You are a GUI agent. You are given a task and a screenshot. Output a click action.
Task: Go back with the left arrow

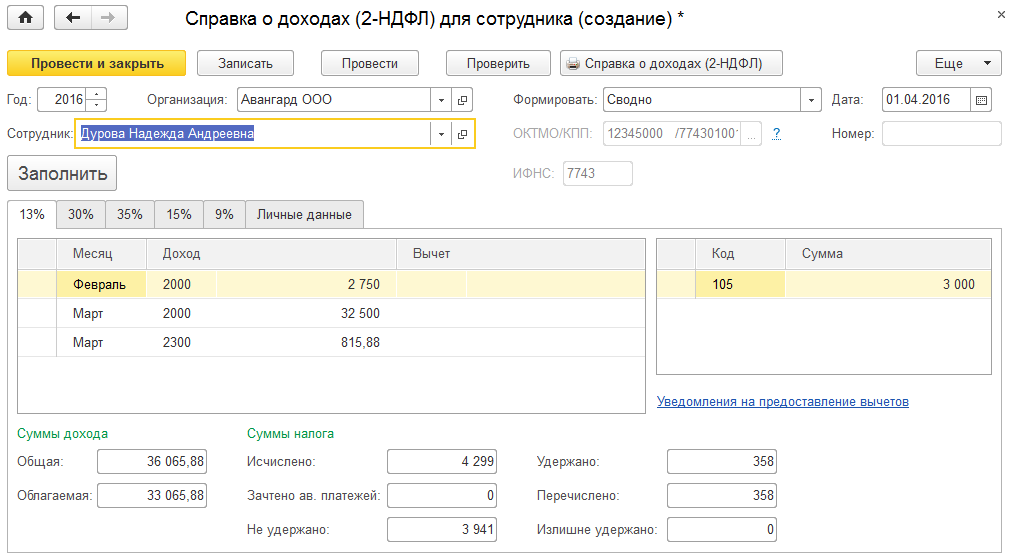(x=75, y=18)
